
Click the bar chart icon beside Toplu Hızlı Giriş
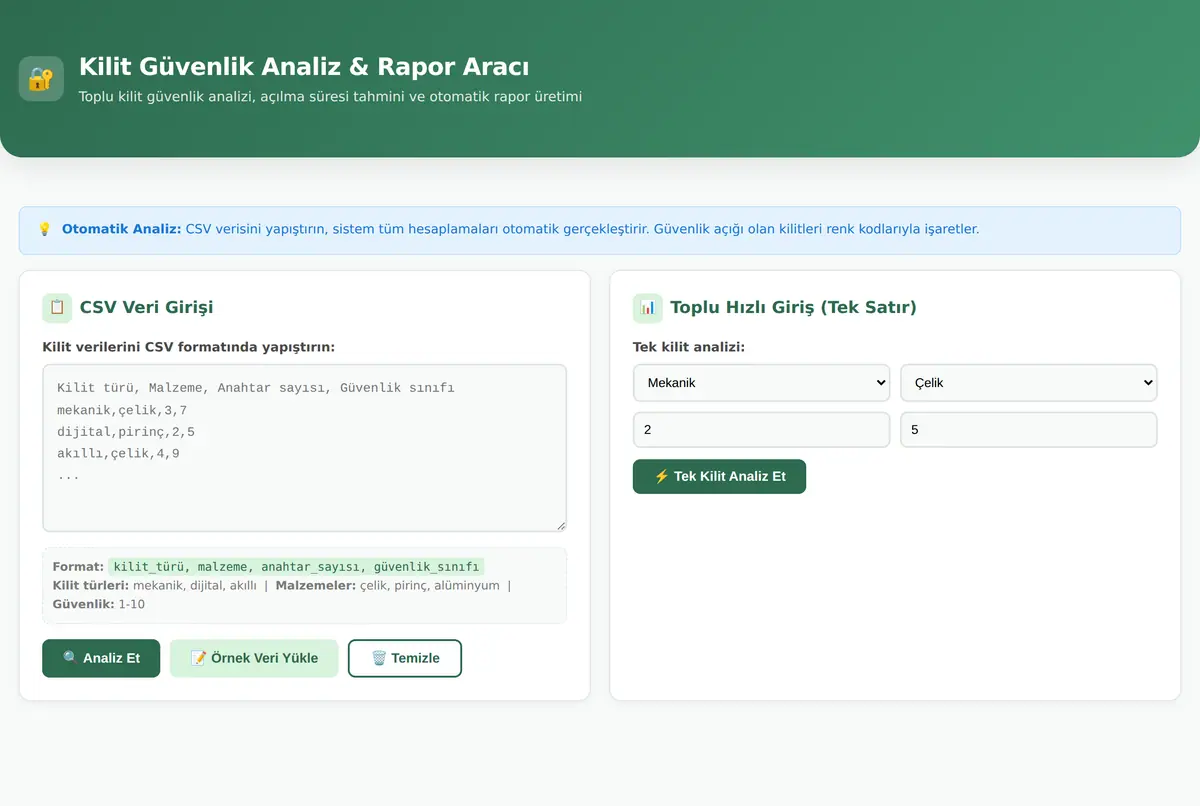tap(648, 308)
